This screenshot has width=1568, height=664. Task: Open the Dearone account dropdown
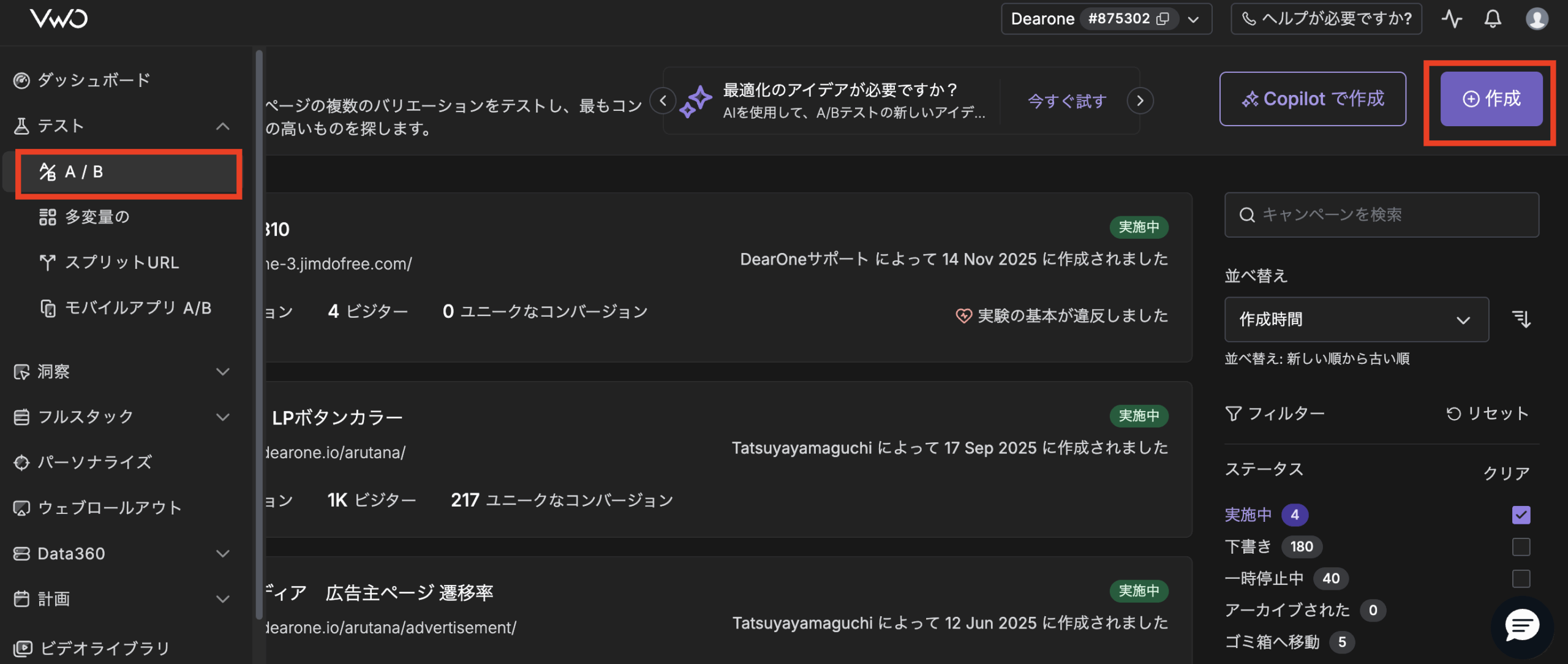click(x=1191, y=19)
